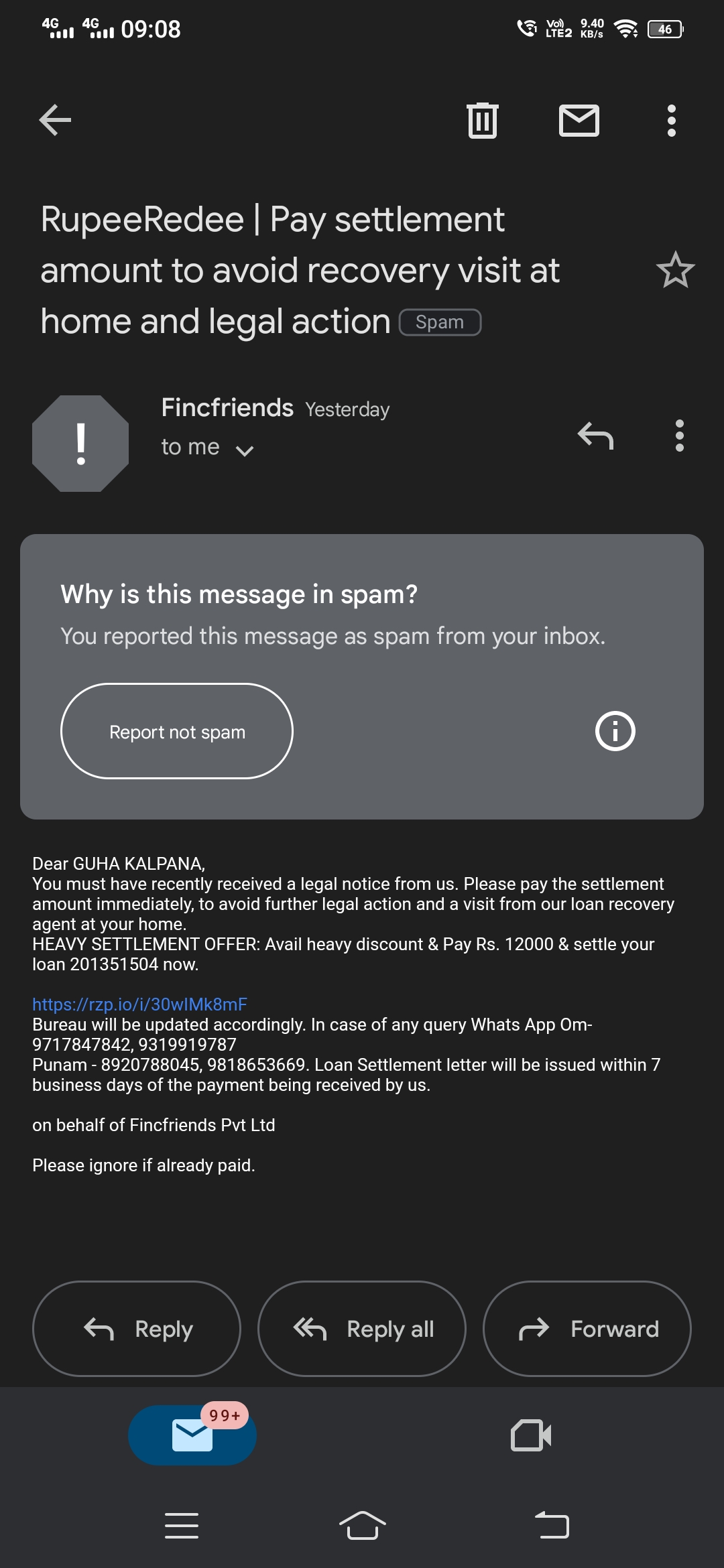Mark the email as unread
The width and height of the screenshot is (724, 1568).
click(579, 121)
